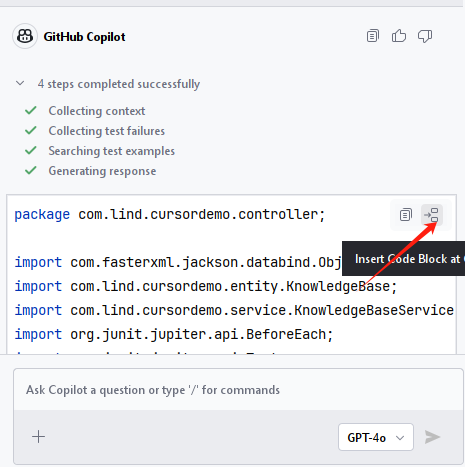Open the GPT-4o model dropdown
This screenshot has width=465, height=467.
[376, 437]
